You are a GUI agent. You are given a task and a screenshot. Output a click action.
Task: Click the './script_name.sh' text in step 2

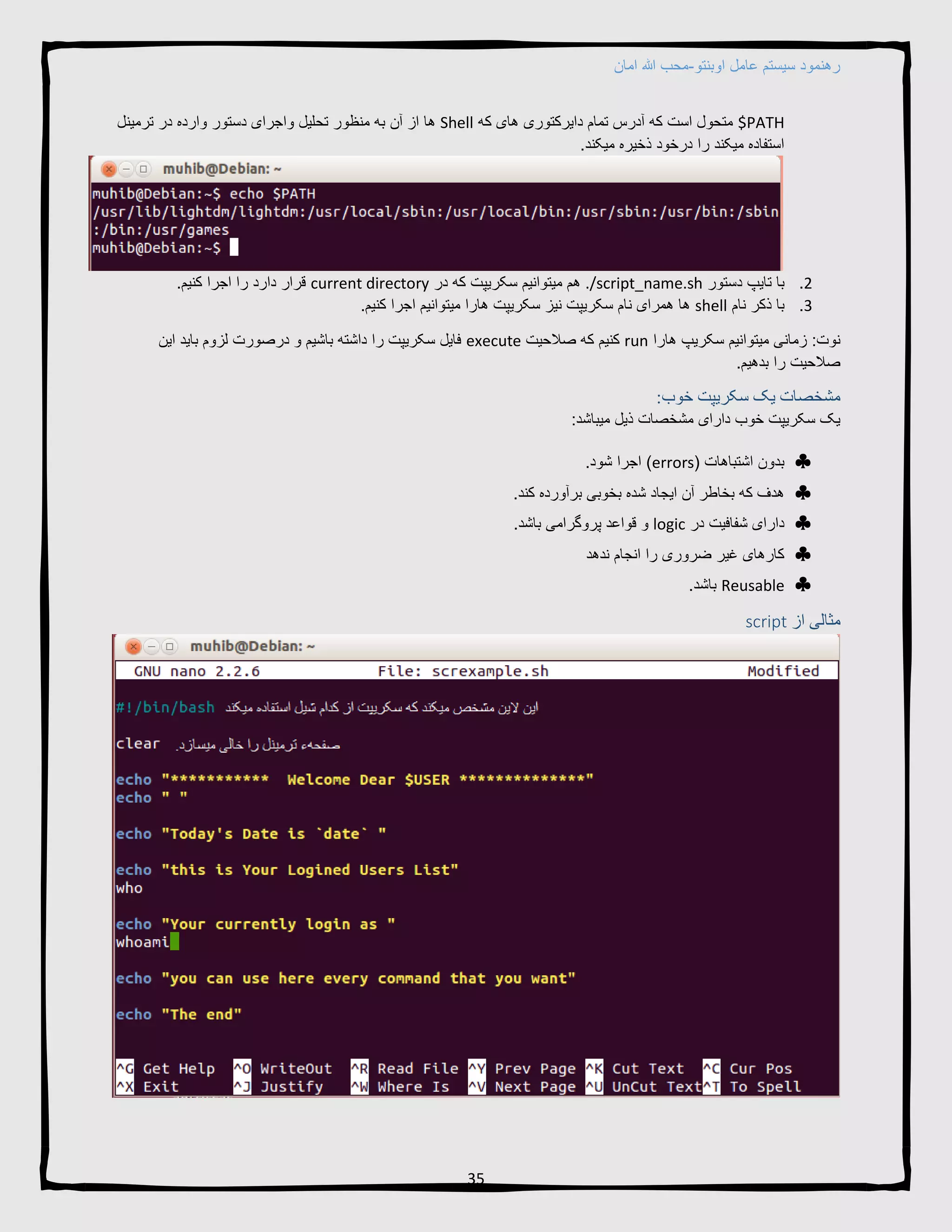644,283
